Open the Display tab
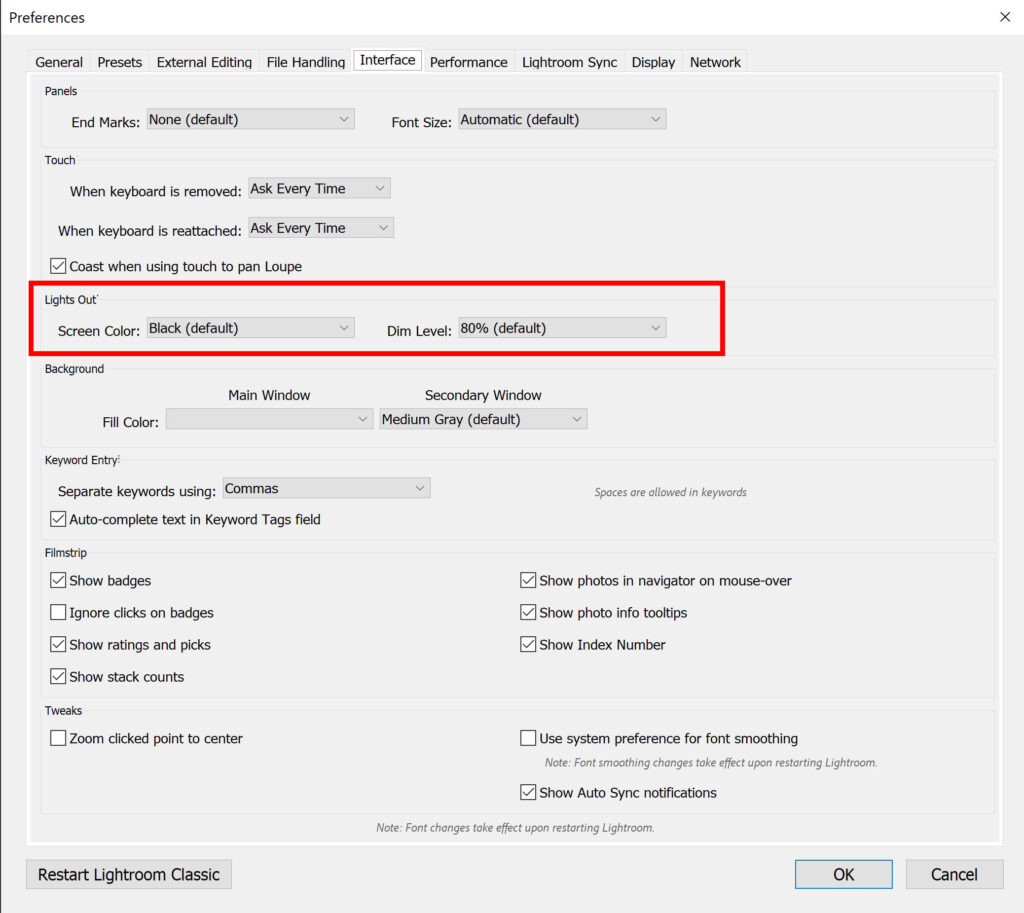Screen dimensions: 1024x913 tap(653, 62)
